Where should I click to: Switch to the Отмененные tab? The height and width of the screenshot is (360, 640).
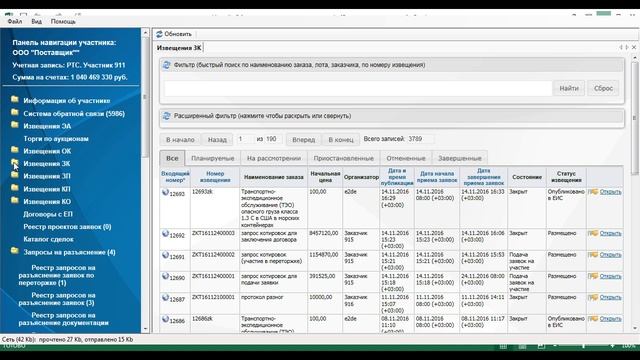pyautogui.click(x=406, y=158)
